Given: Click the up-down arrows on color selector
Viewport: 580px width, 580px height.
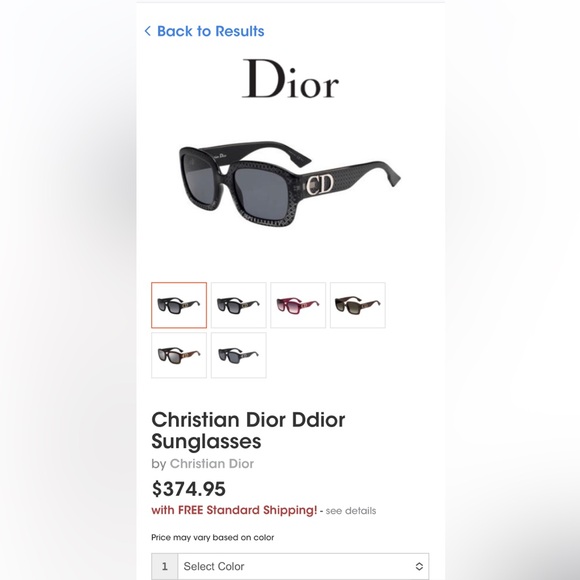Looking at the screenshot, I should [x=419, y=566].
